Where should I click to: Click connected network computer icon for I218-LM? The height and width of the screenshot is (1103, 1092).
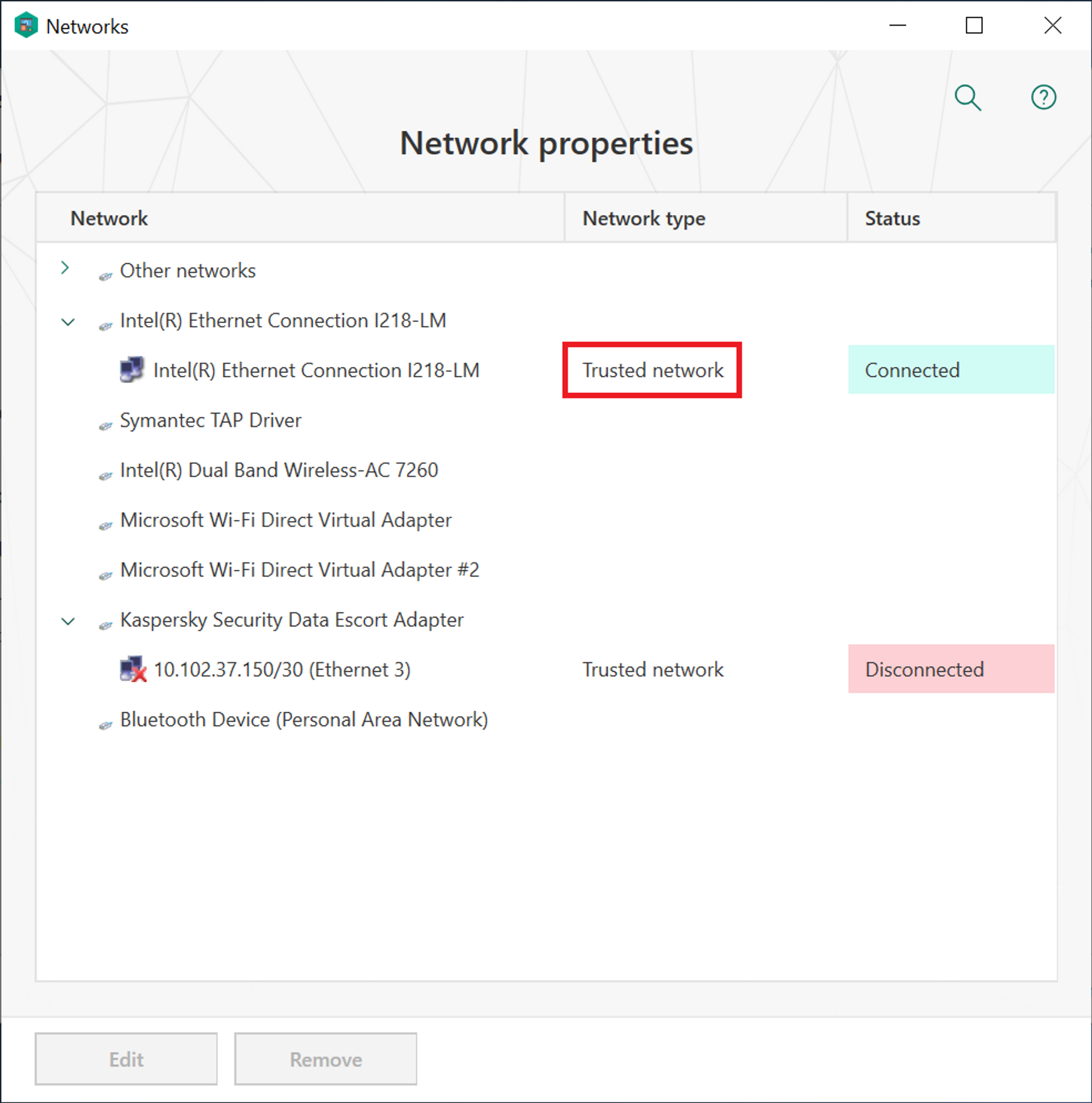click(x=132, y=370)
